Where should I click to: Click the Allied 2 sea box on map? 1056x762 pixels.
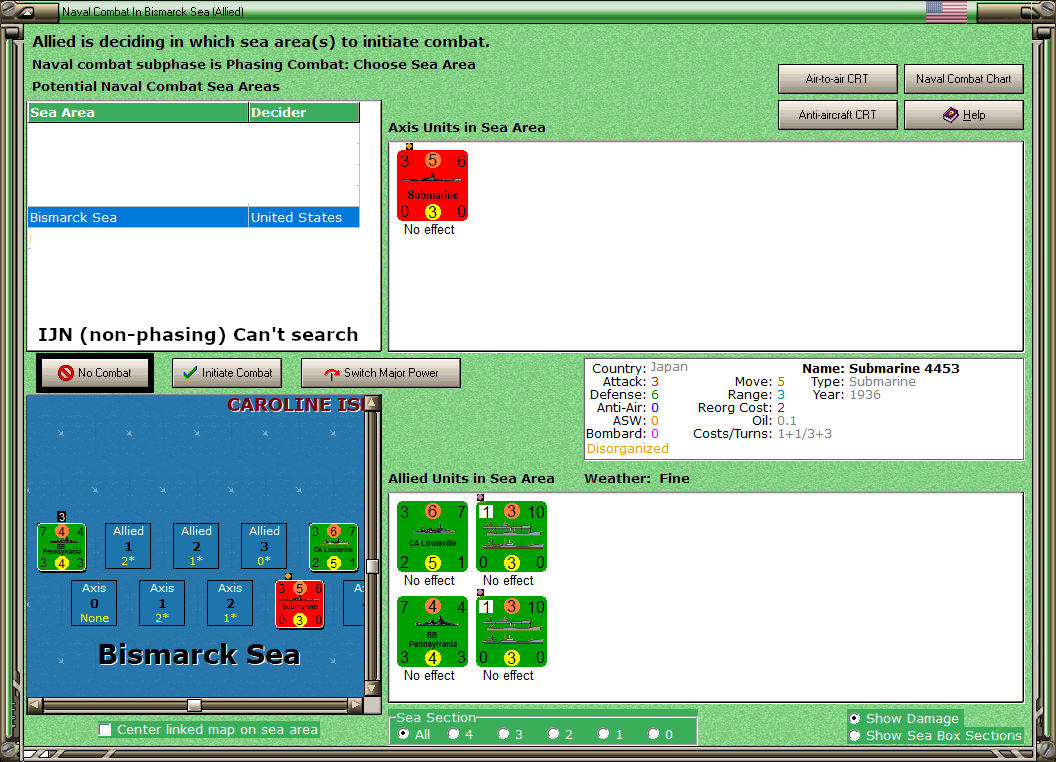click(196, 546)
